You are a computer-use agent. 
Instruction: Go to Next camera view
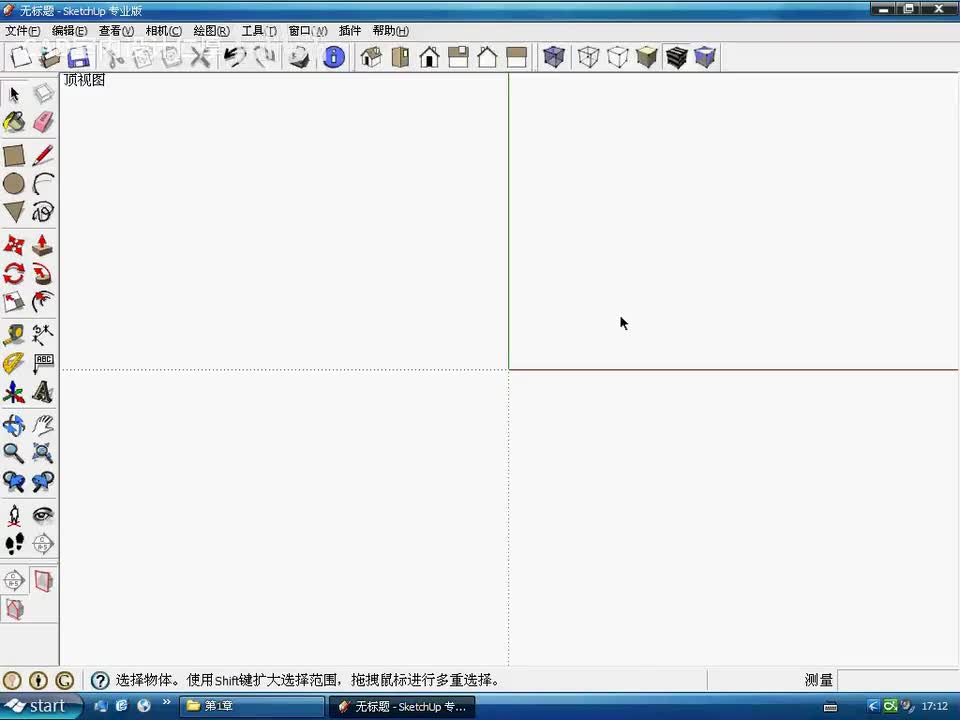point(43,482)
